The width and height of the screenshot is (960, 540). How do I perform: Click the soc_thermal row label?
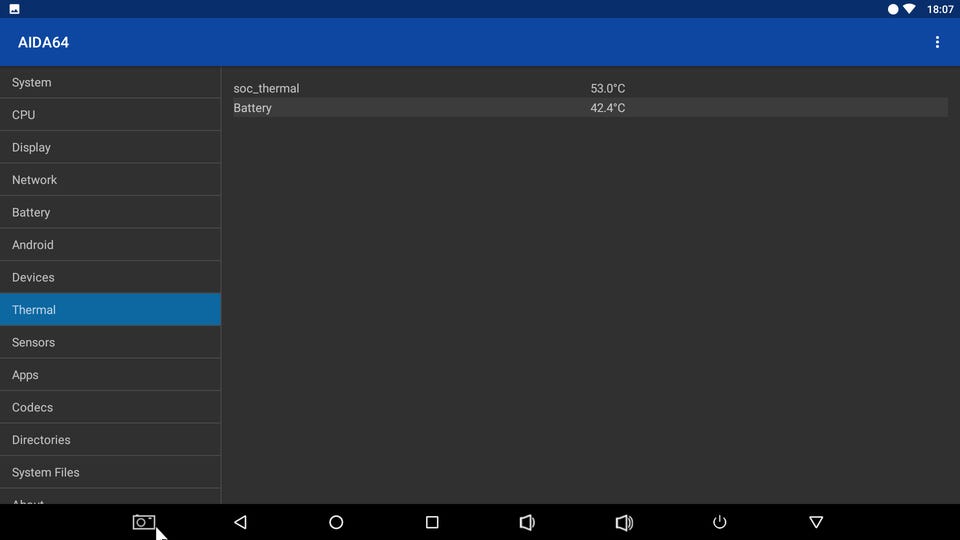click(x=266, y=88)
